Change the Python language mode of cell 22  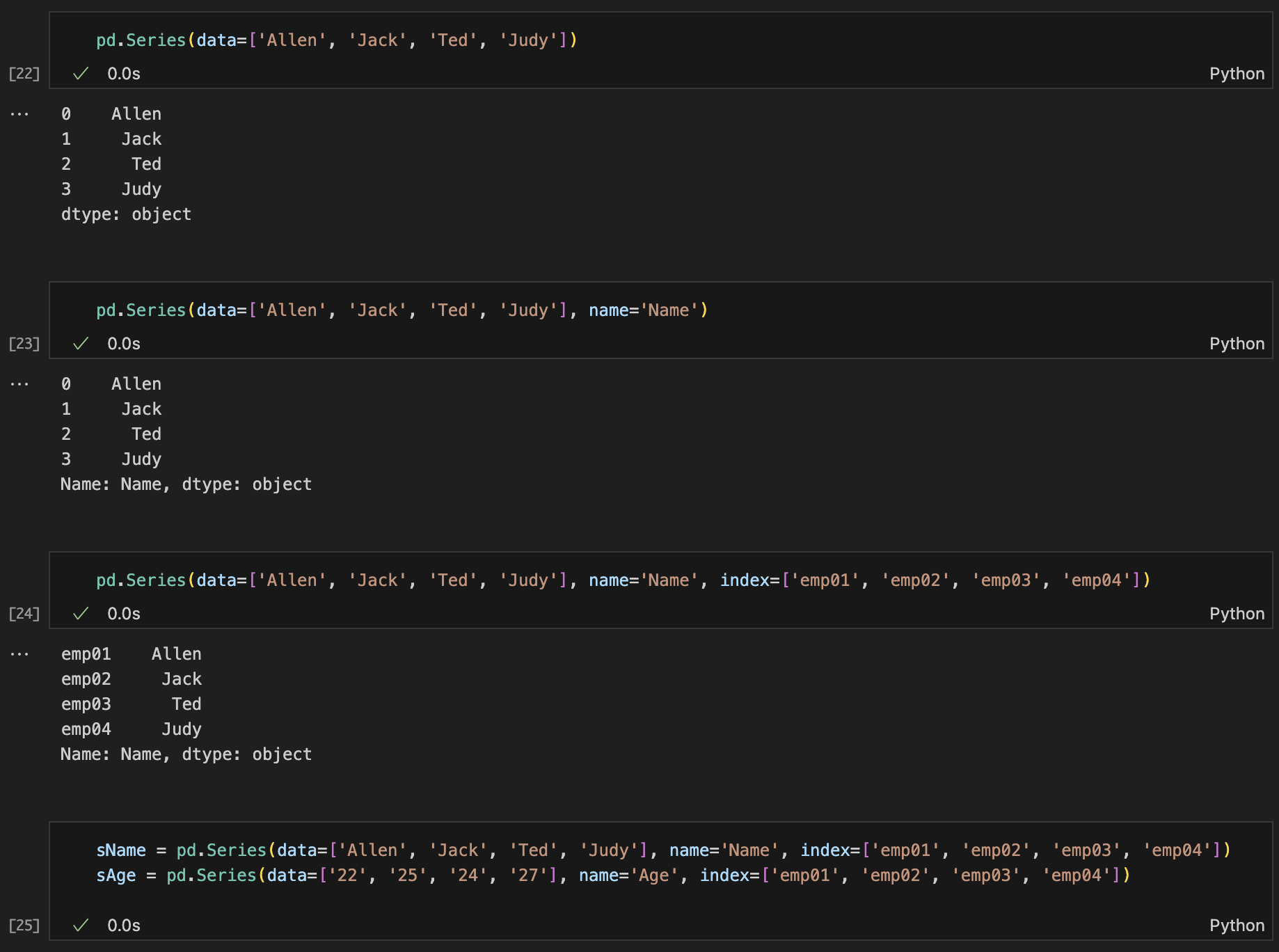[x=1236, y=74]
